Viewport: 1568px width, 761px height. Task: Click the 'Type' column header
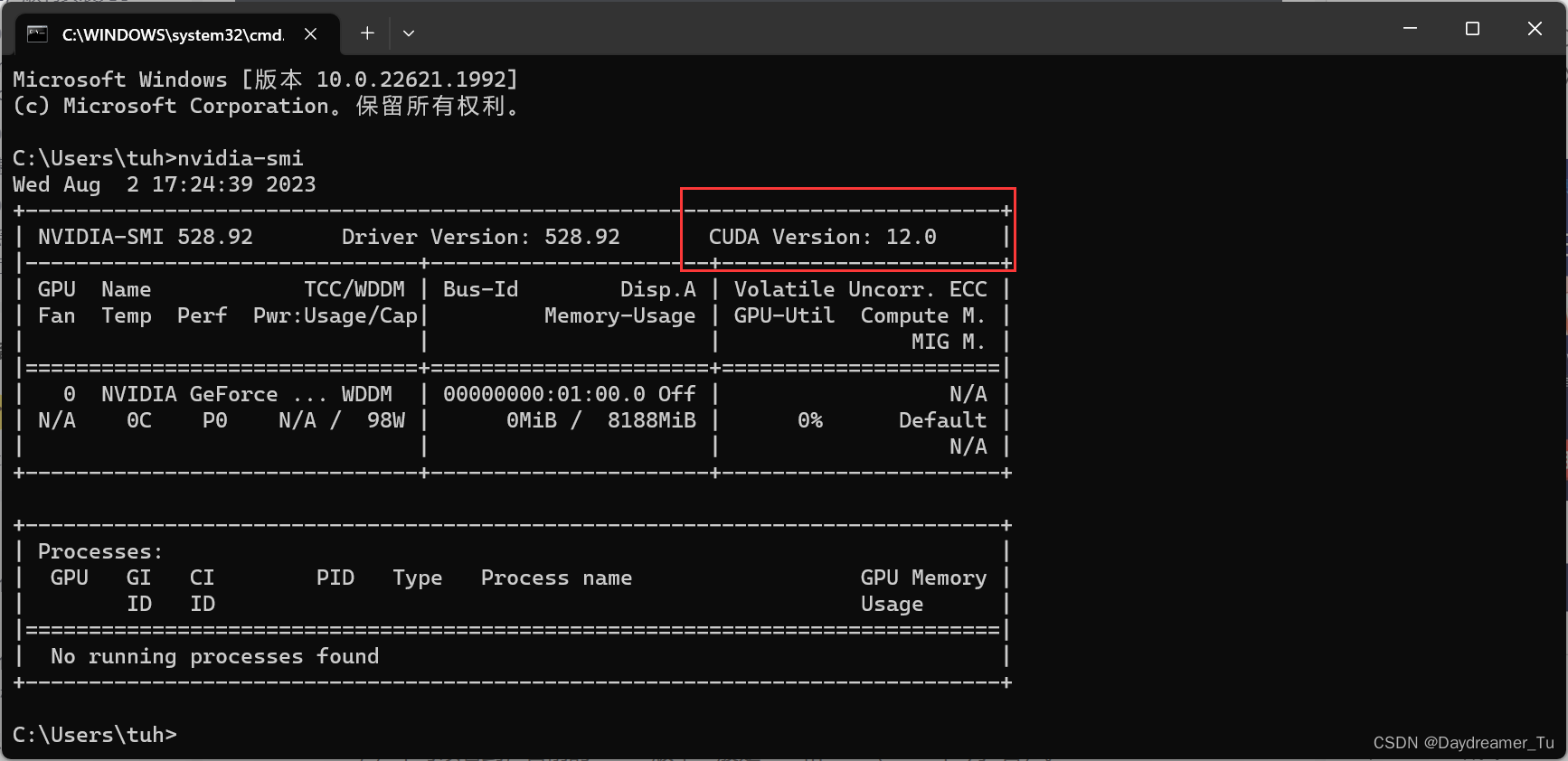pyautogui.click(x=418, y=578)
